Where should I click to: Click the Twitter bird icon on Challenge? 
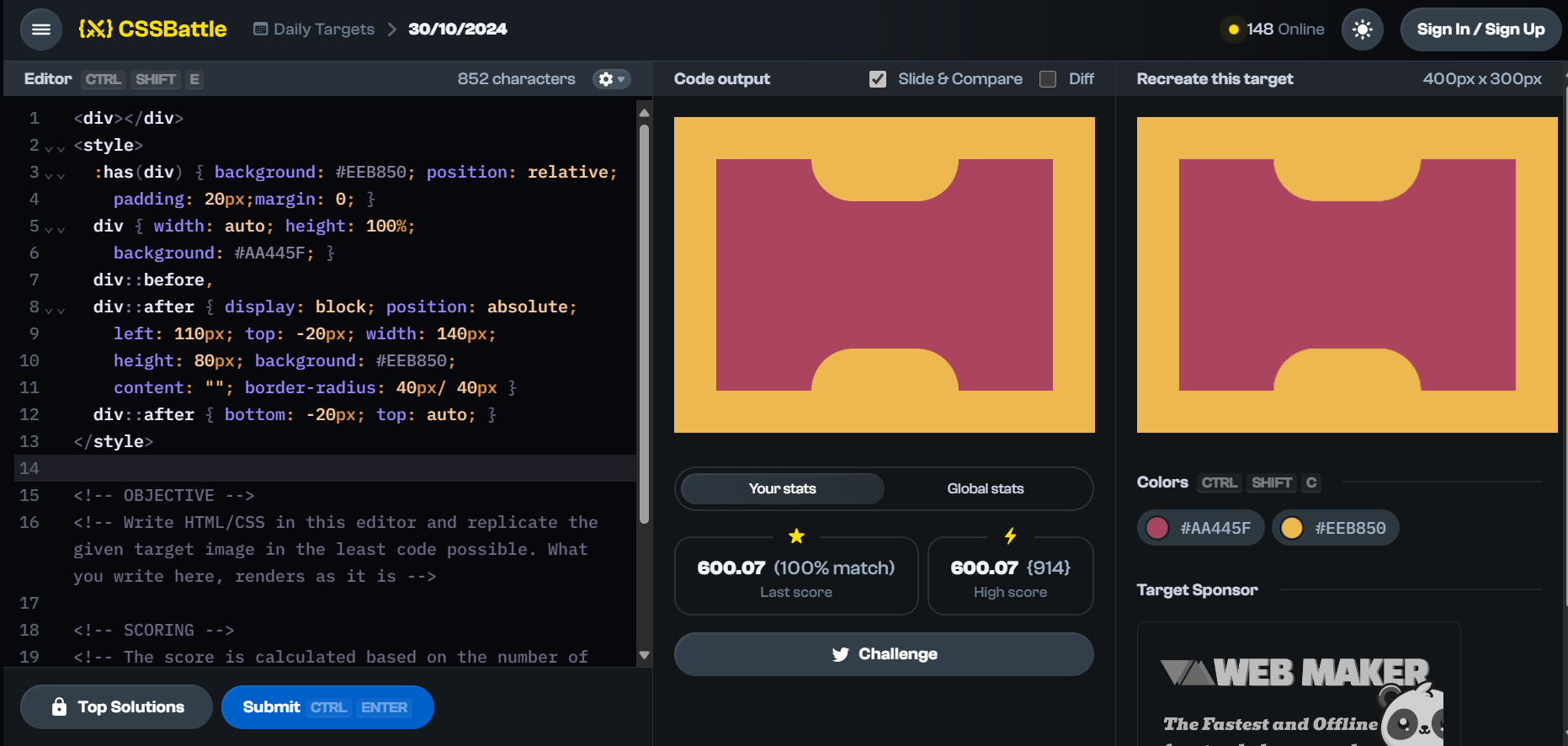840,654
